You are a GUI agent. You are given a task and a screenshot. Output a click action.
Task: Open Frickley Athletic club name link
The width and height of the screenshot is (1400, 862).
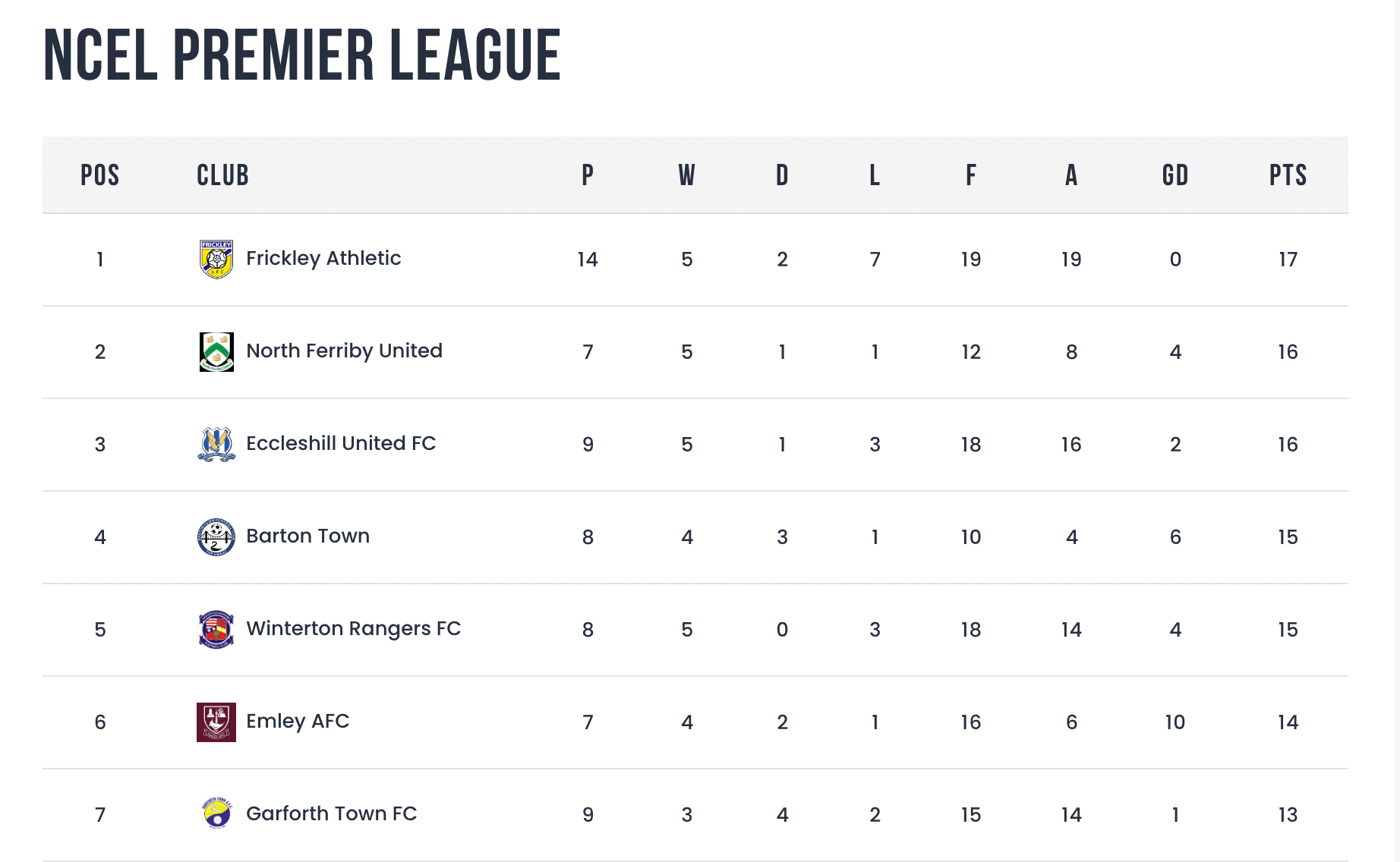tap(323, 259)
